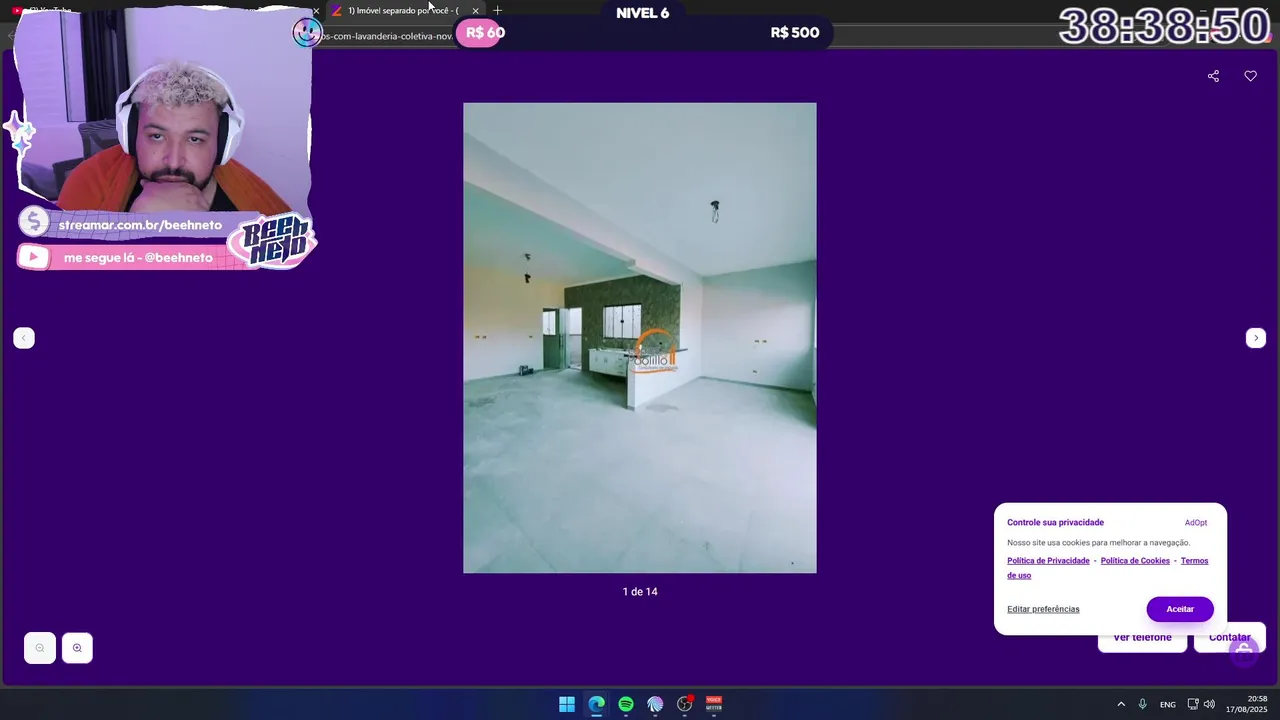Open OBS Studio from taskbar

coord(685,704)
